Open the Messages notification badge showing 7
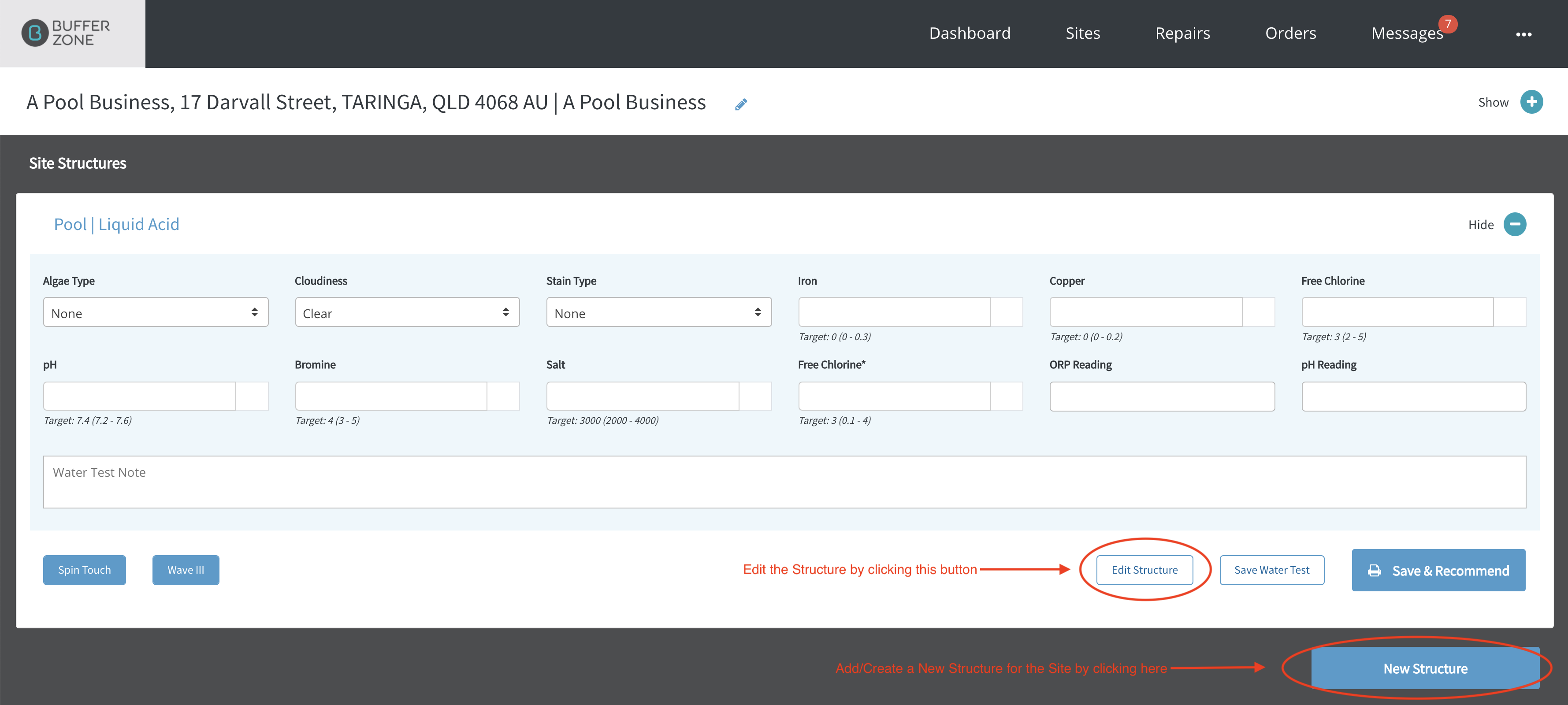 (x=1448, y=24)
